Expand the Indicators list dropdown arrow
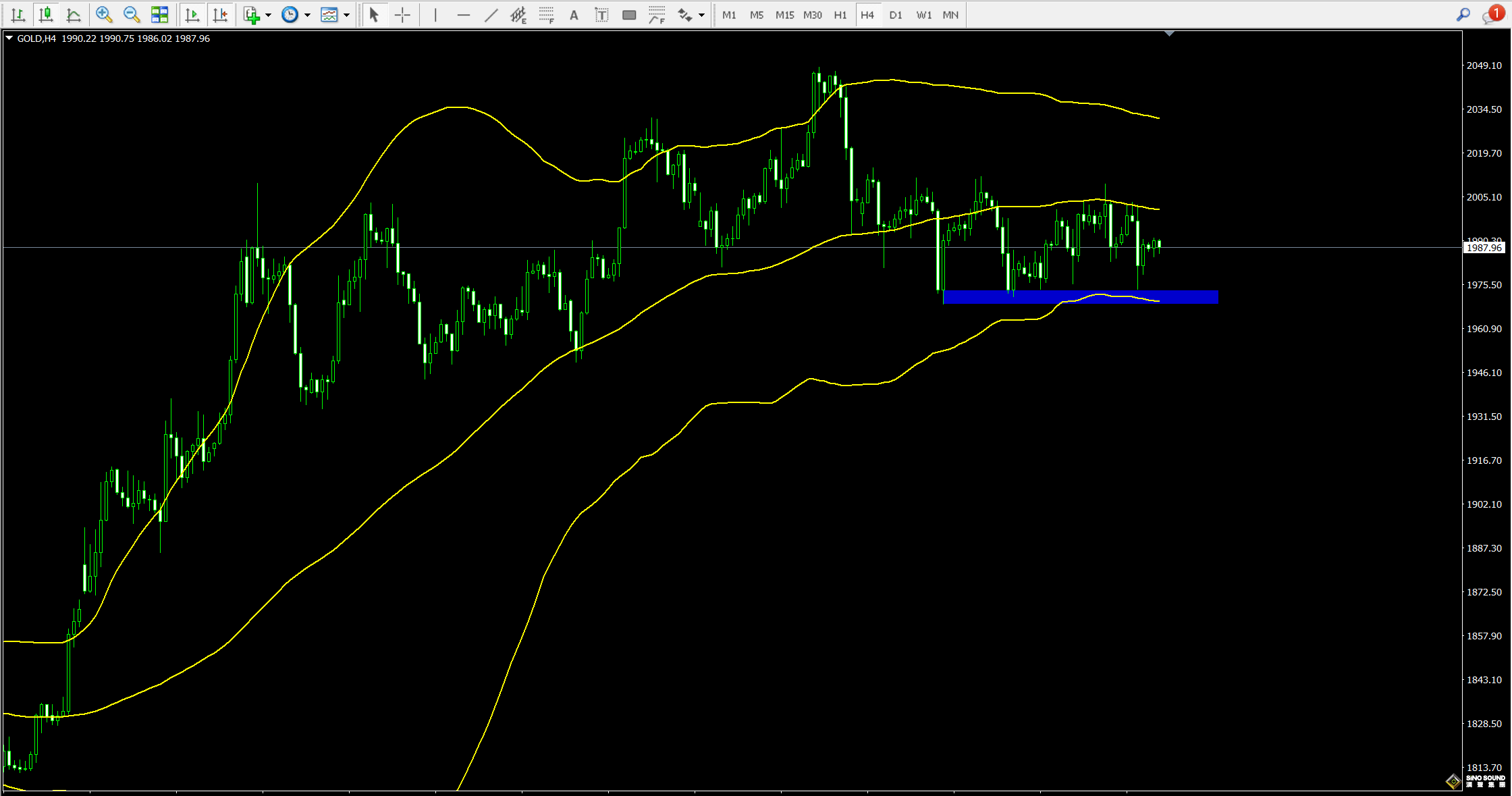This screenshot has height=796, width=1512. 269,15
